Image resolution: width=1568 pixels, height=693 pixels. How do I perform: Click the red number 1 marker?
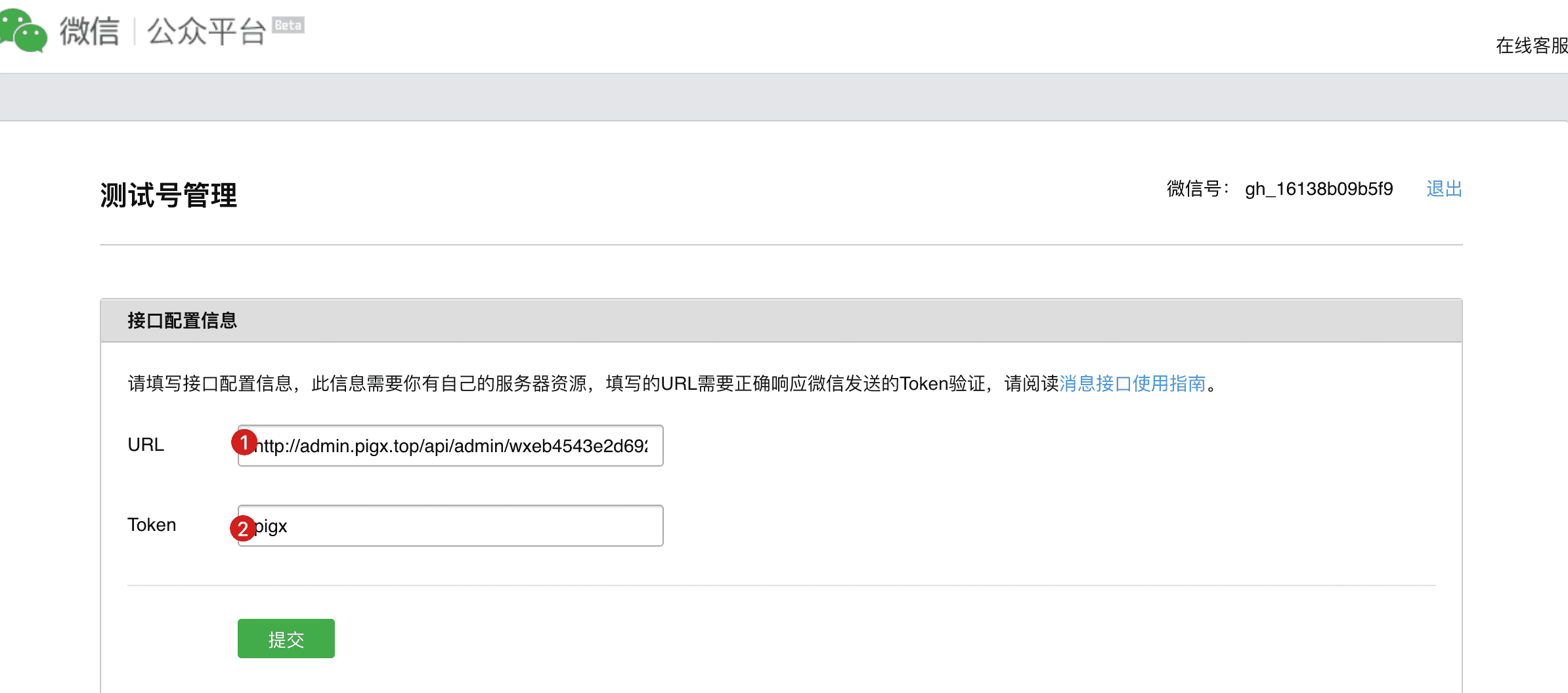pyautogui.click(x=244, y=442)
